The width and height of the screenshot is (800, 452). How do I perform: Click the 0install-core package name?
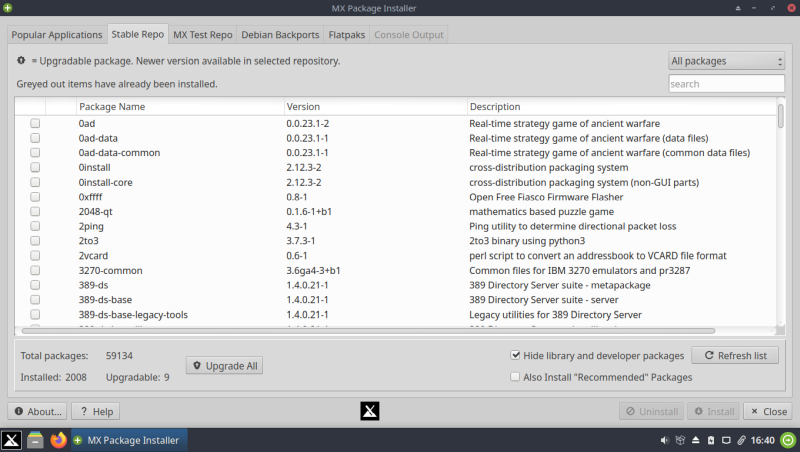(x=106, y=182)
